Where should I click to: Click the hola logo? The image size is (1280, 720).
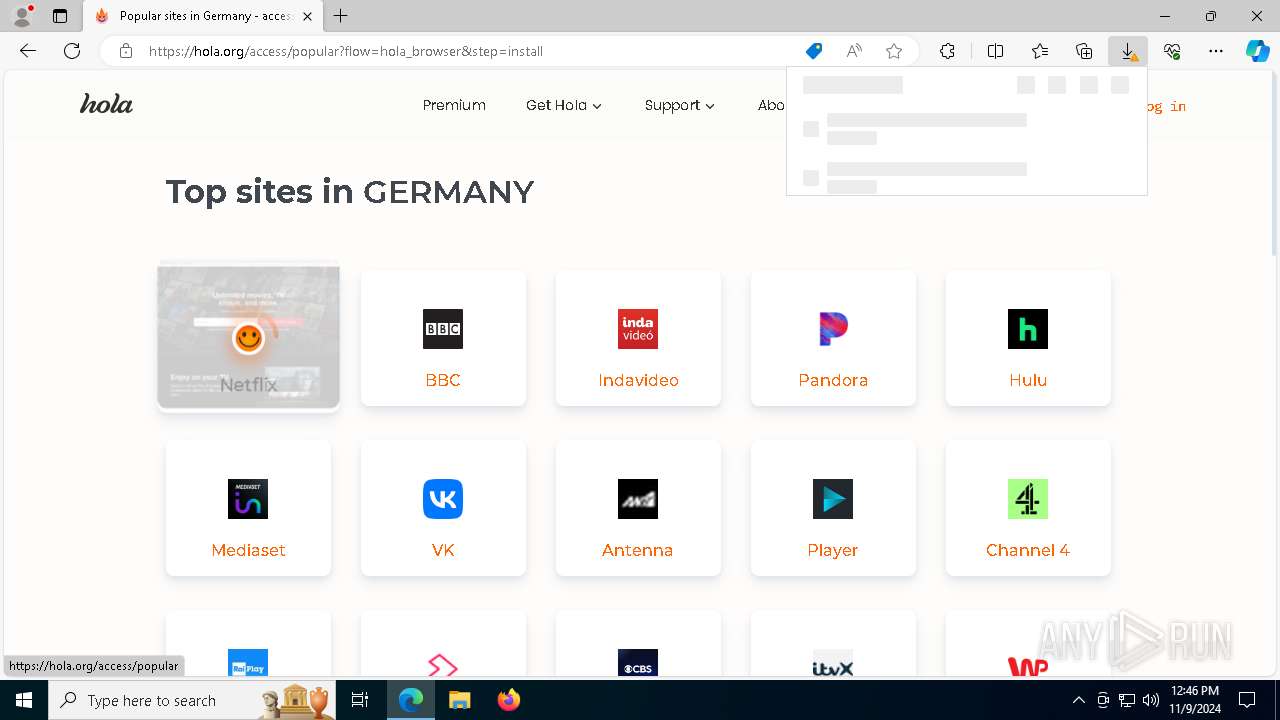click(x=106, y=104)
